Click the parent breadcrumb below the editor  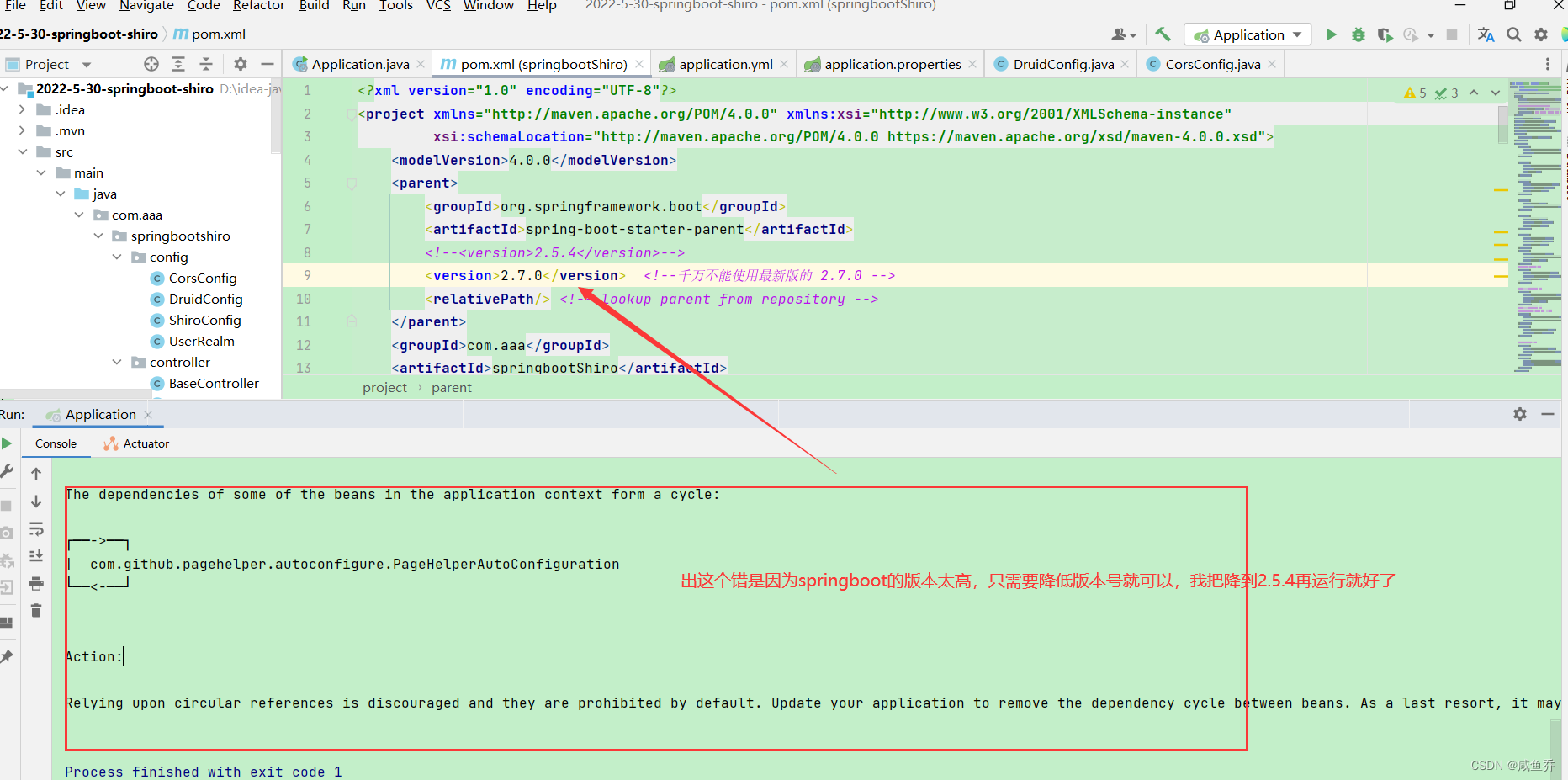(451, 387)
